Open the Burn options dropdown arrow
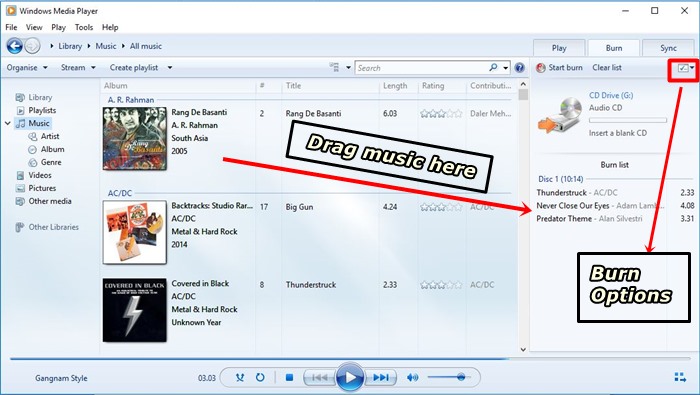Image resolution: width=700 pixels, height=395 pixels. point(692,68)
